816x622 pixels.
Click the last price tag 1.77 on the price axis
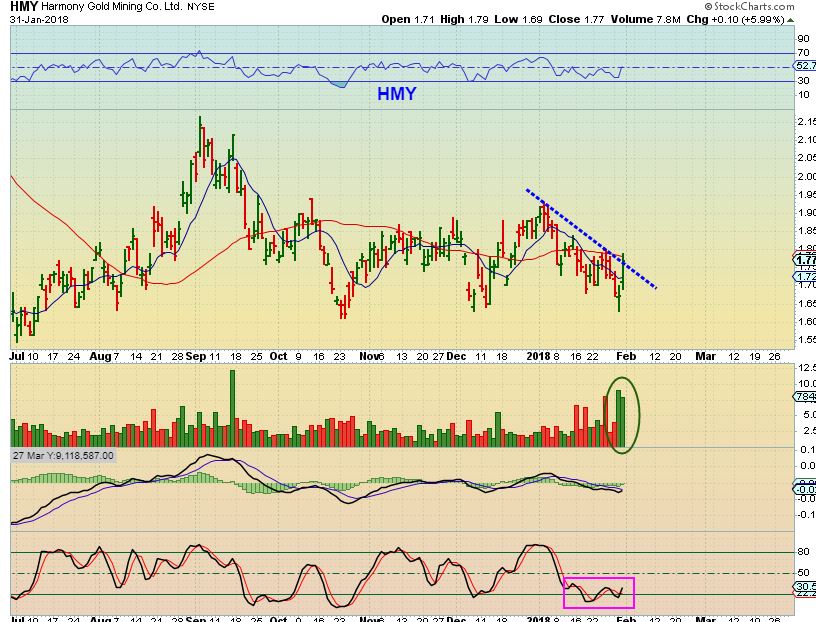coord(805,260)
